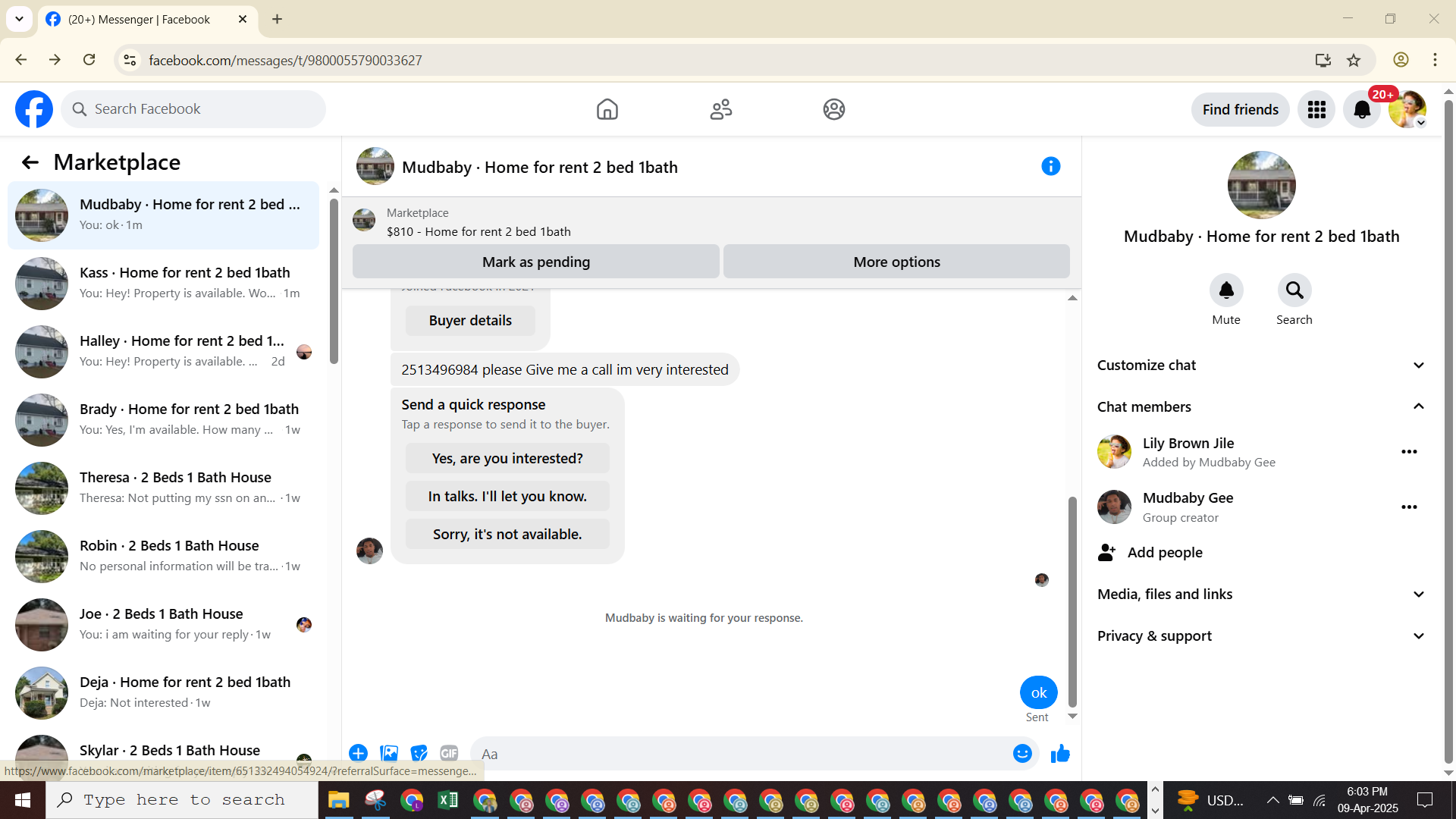Open Buyer details

(470, 321)
